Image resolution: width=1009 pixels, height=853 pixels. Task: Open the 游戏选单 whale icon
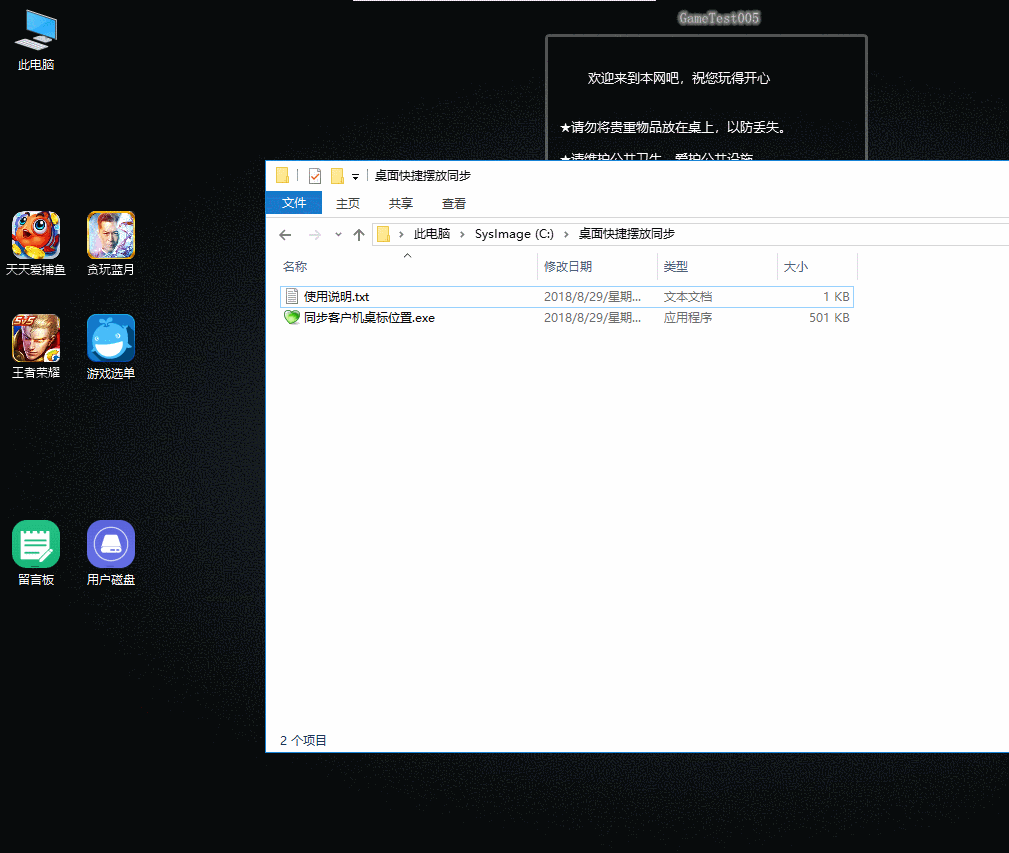click(111, 347)
